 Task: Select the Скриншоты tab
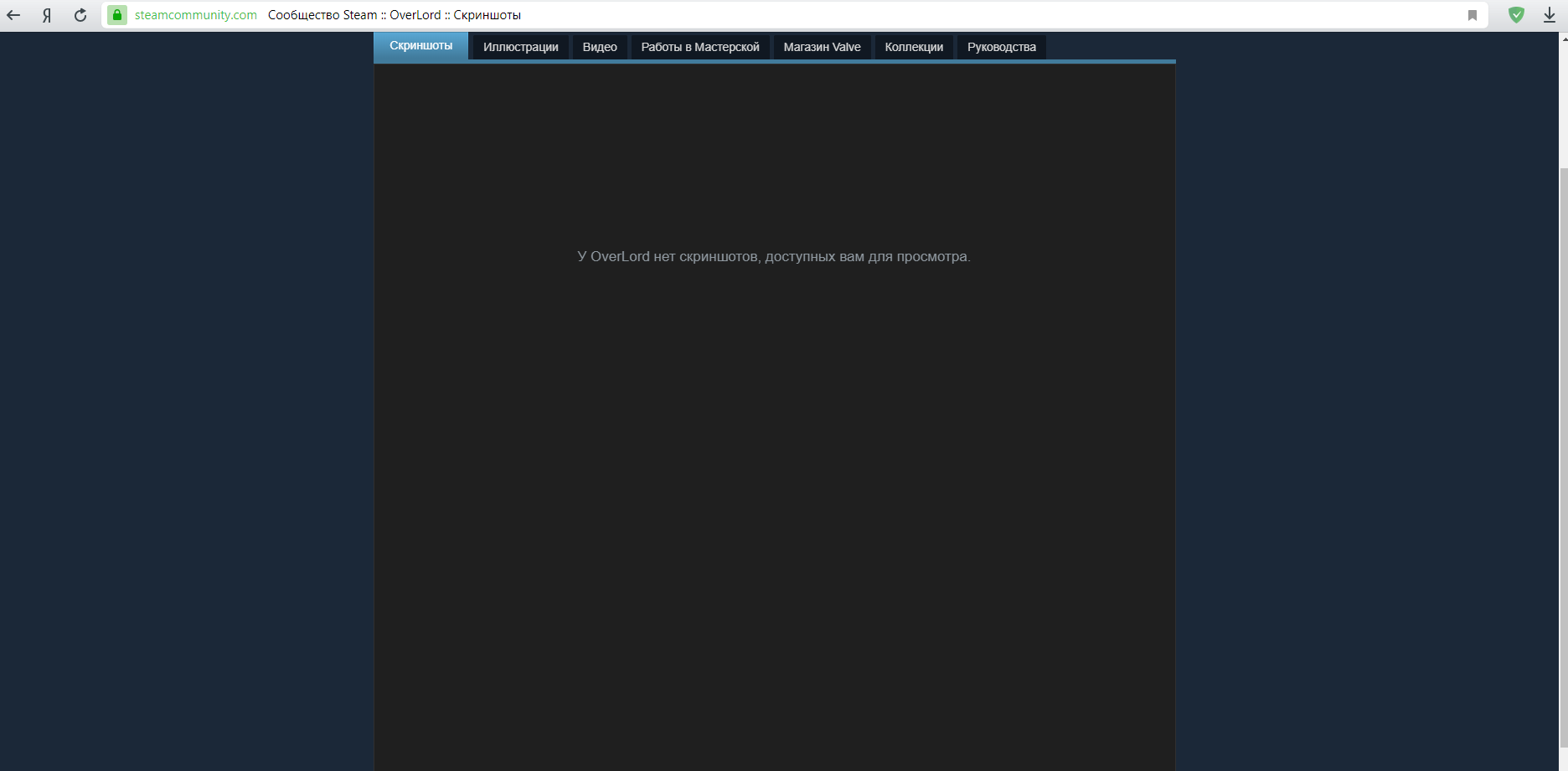[x=421, y=46]
